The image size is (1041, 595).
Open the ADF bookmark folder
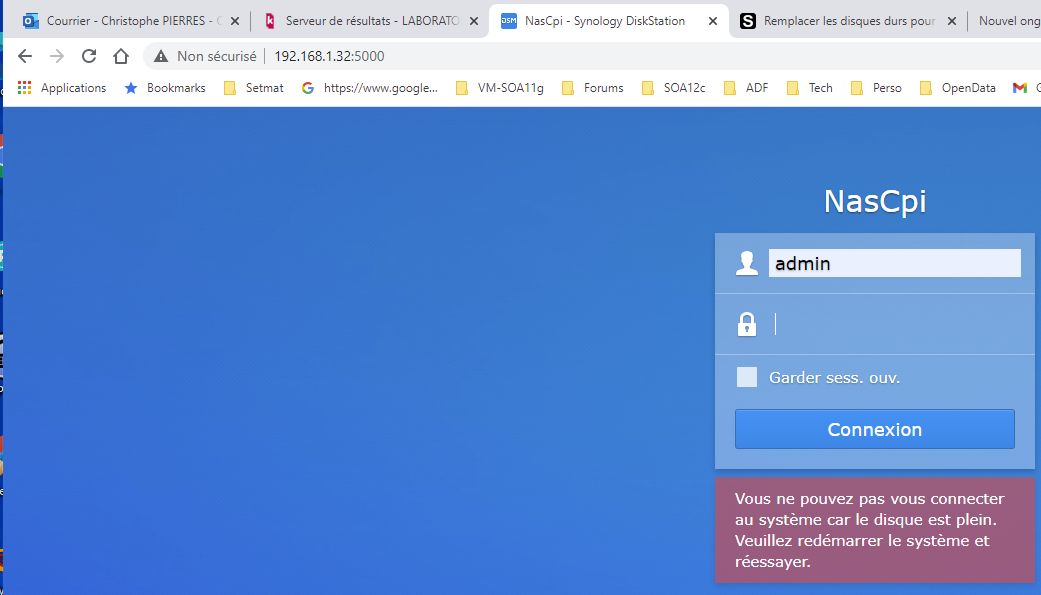click(746, 88)
